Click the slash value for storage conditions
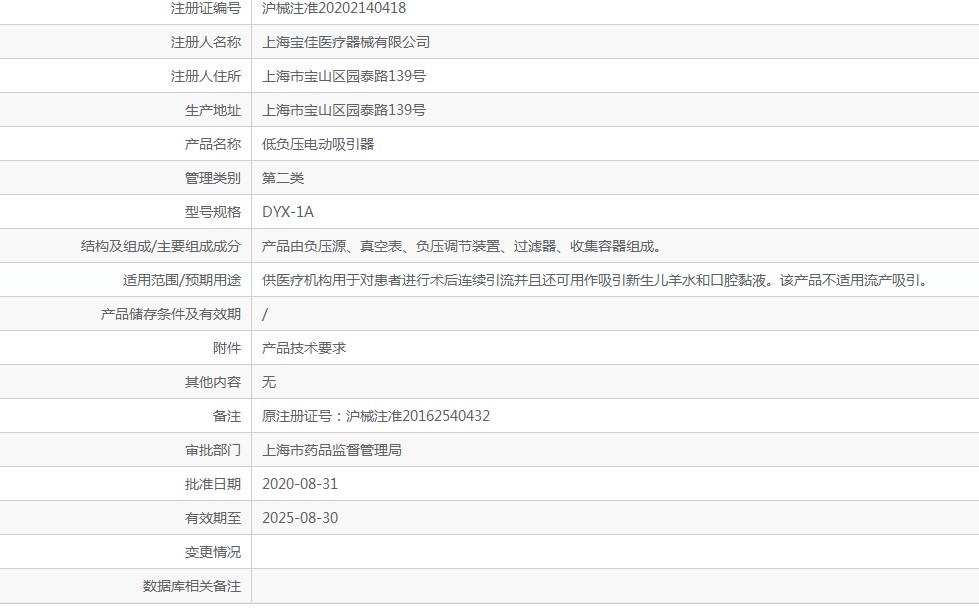 (265, 314)
